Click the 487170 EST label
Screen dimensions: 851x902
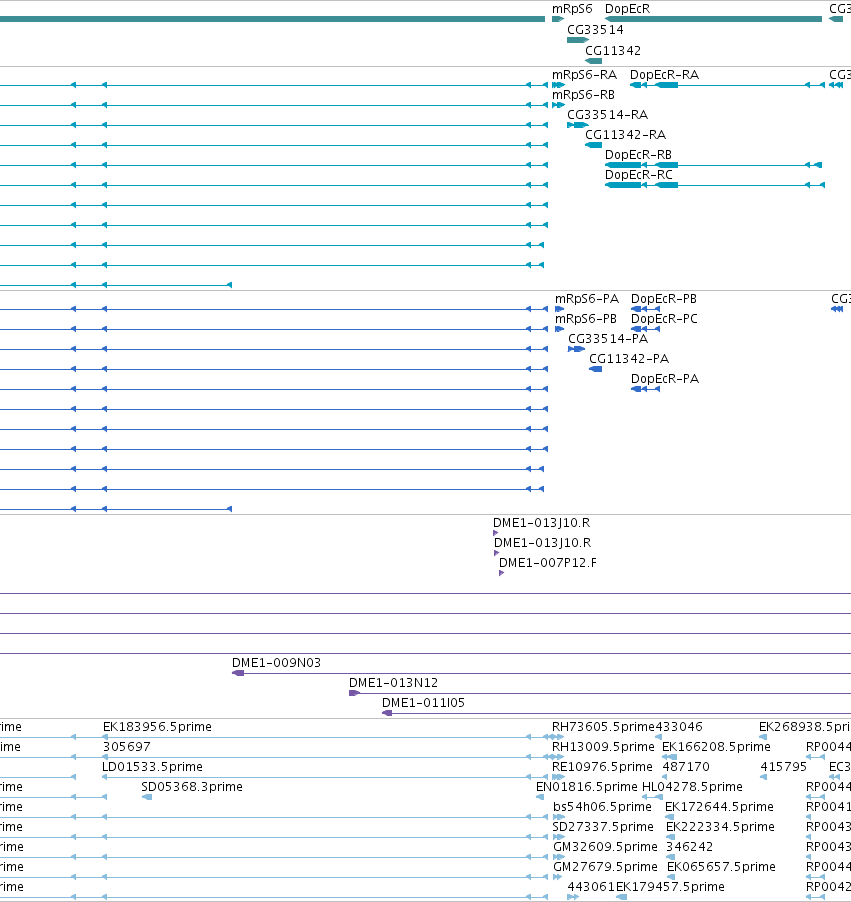click(686, 767)
